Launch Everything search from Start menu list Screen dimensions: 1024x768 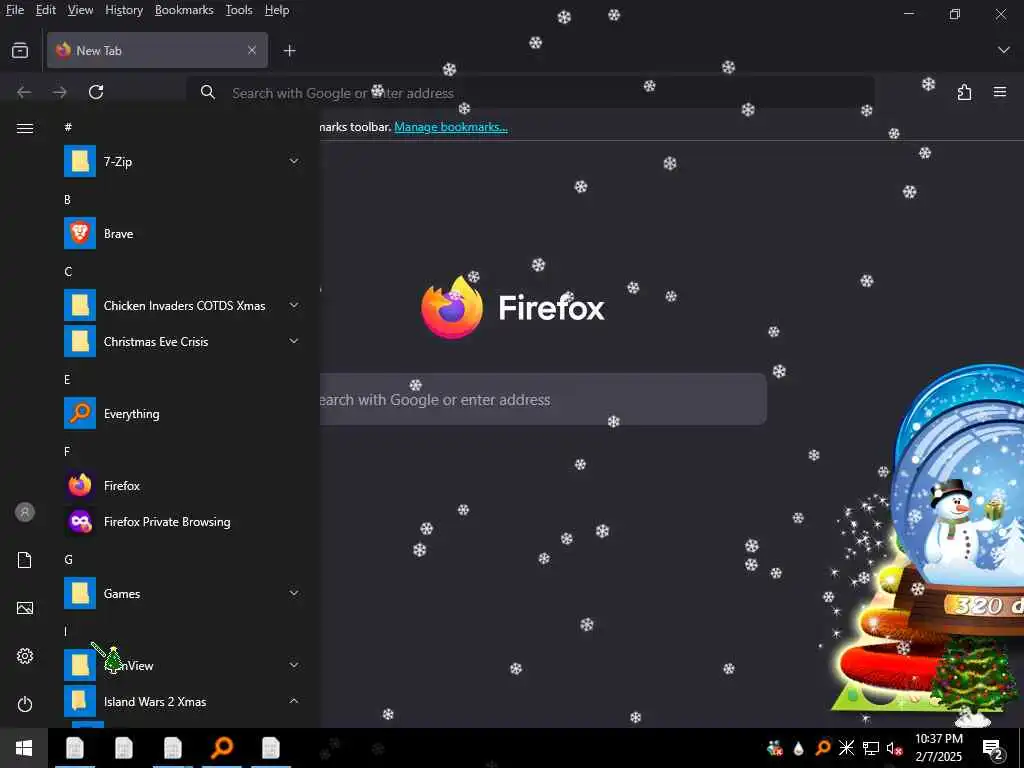183,414
